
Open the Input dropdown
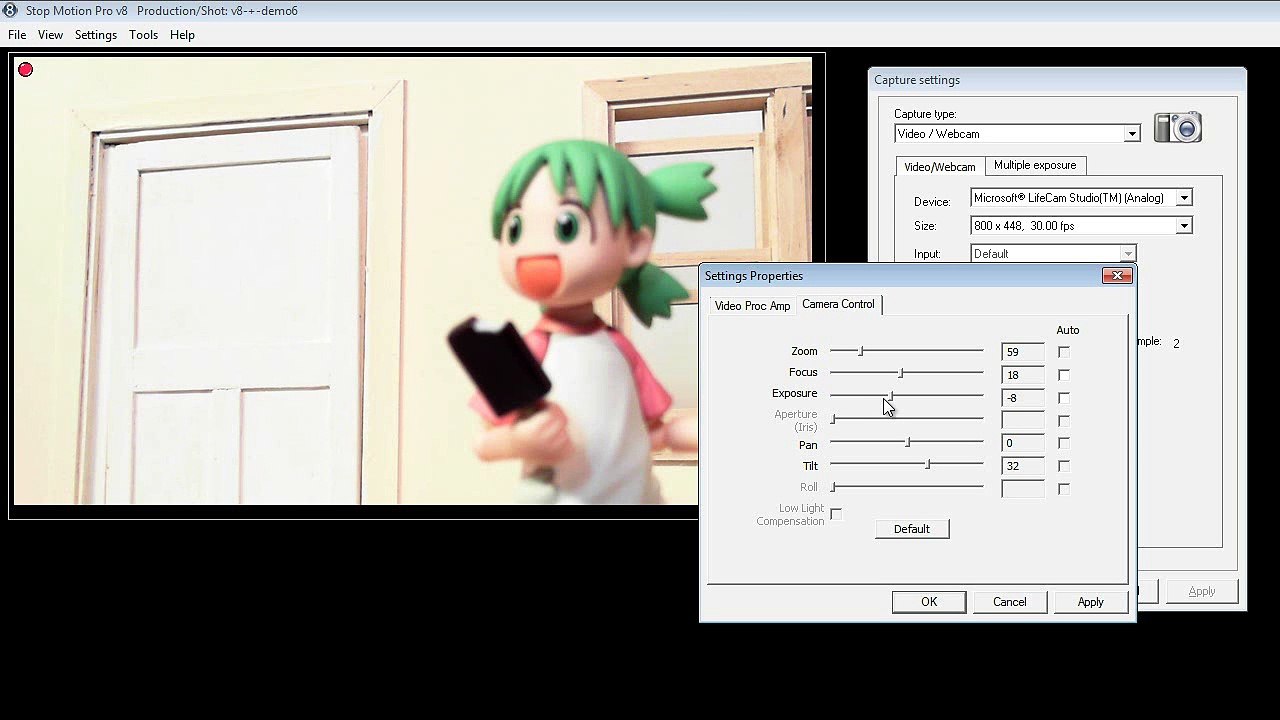point(1128,254)
